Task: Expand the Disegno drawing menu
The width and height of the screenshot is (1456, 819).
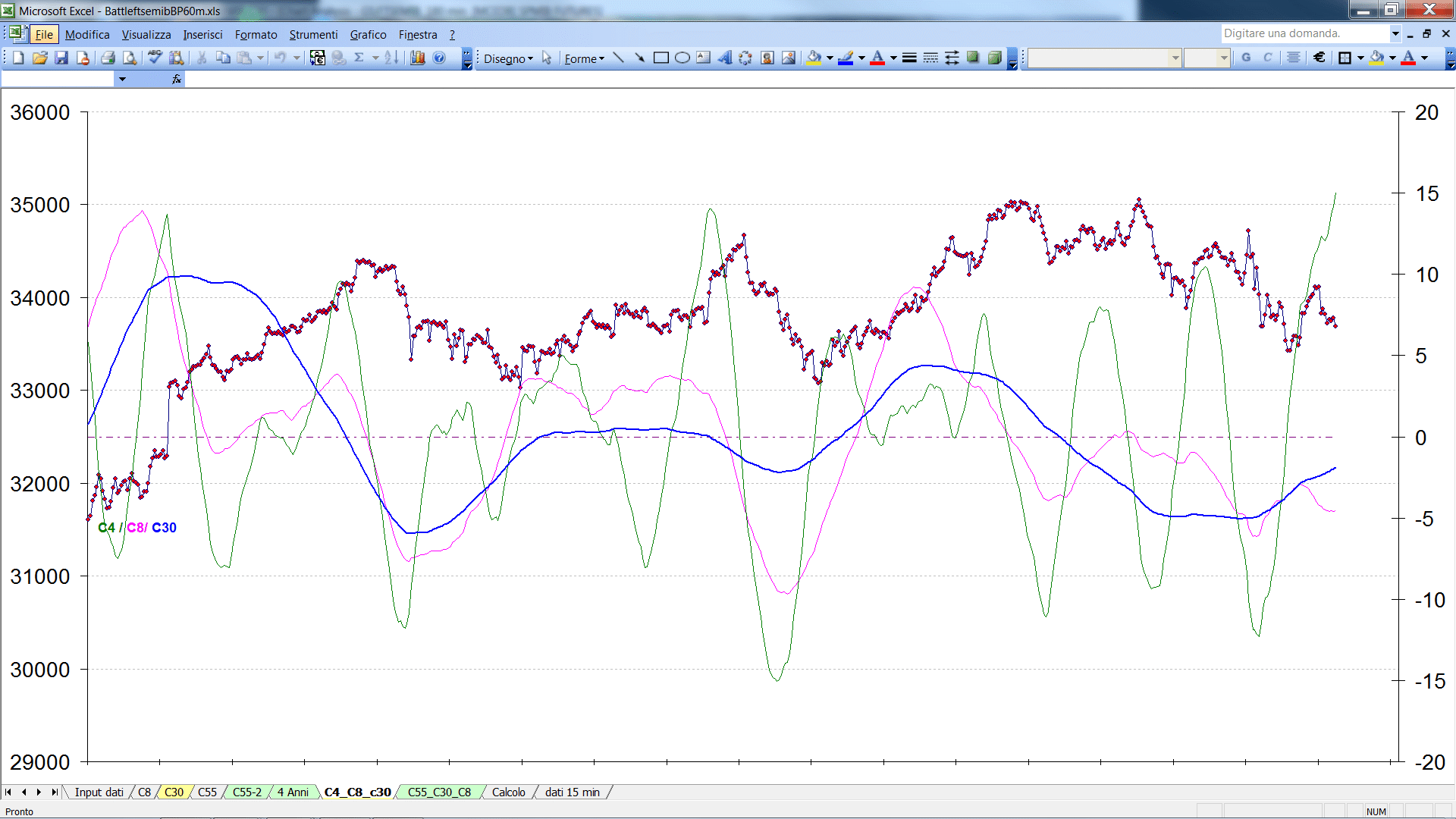Action: [508, 58]
